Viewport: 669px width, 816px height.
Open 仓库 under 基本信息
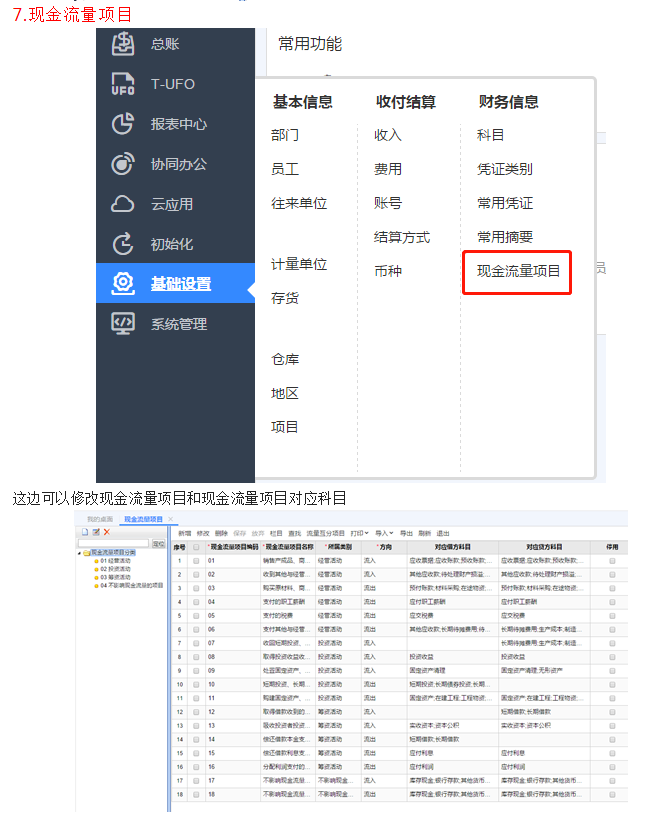coord(285,360)
